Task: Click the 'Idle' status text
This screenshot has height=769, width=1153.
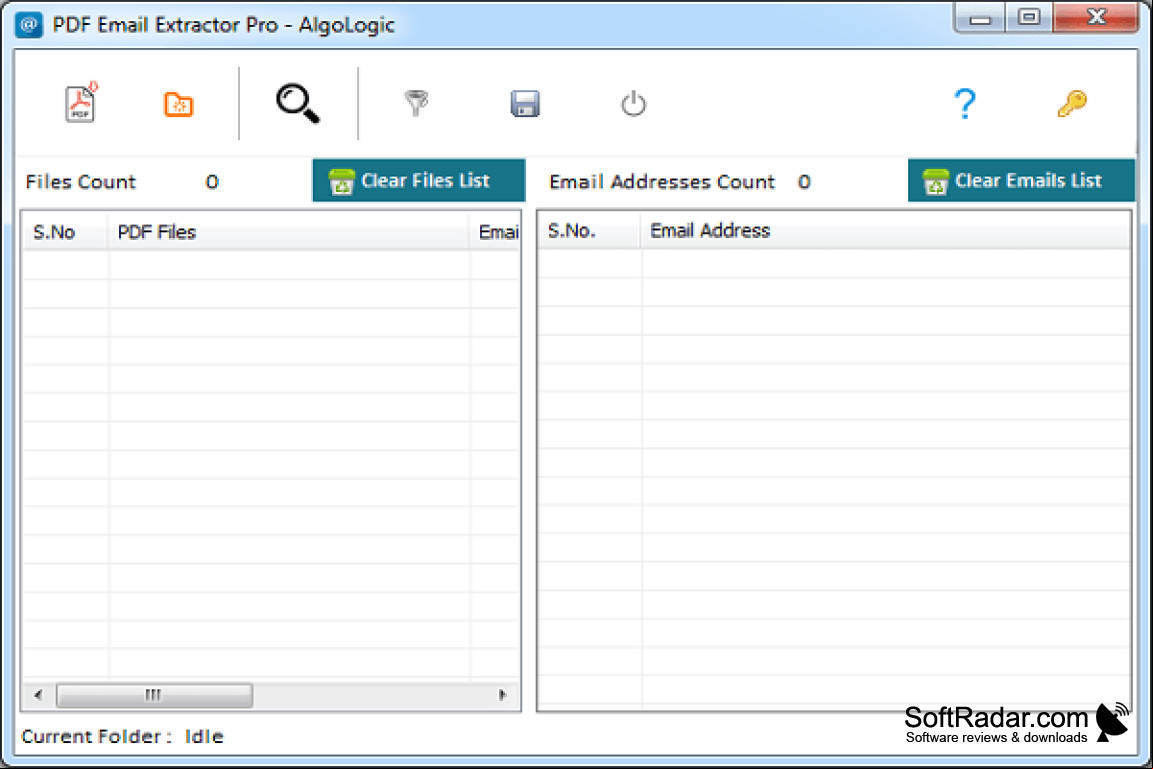Action: click(204, 737)
